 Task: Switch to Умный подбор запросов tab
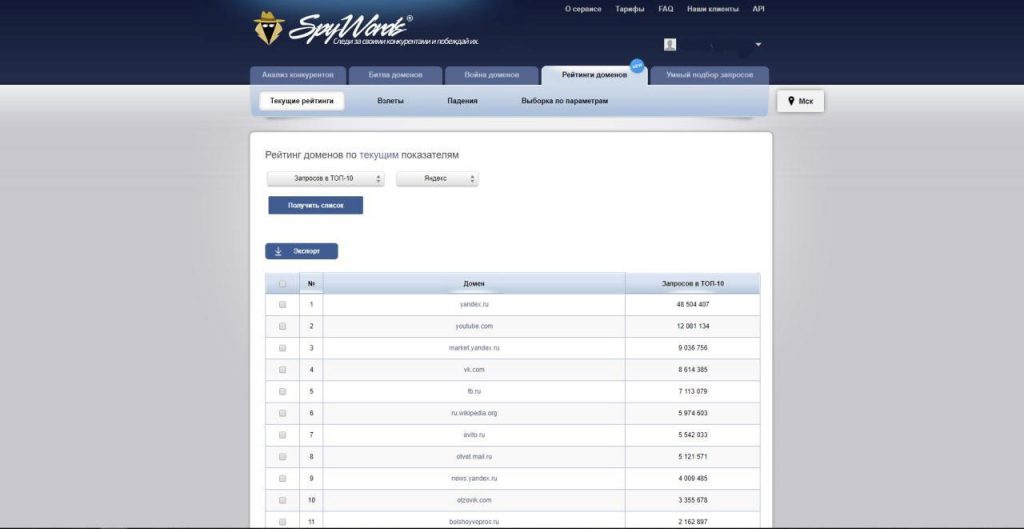709,75
